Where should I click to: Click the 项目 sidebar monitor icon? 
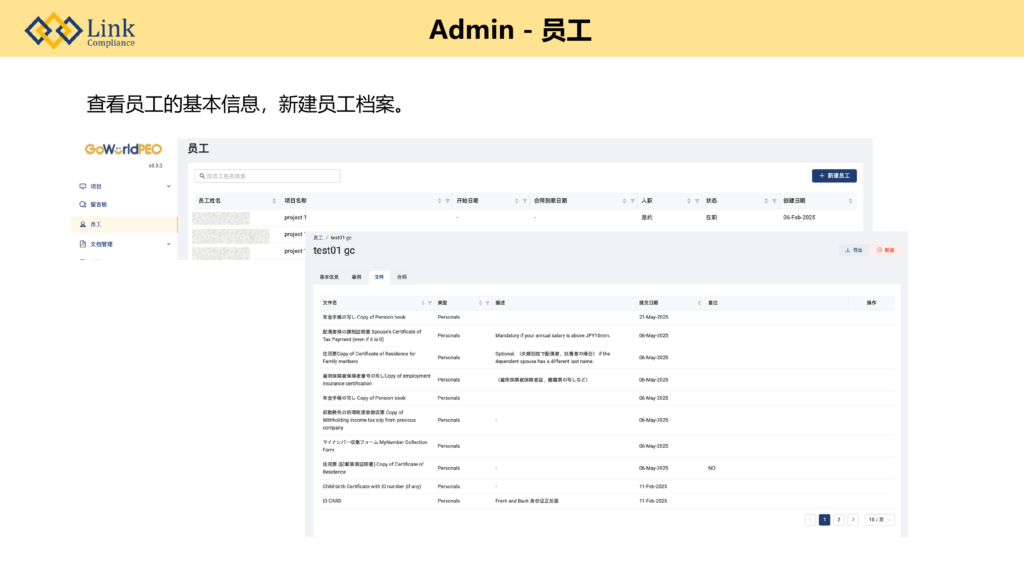click(83, 186)
